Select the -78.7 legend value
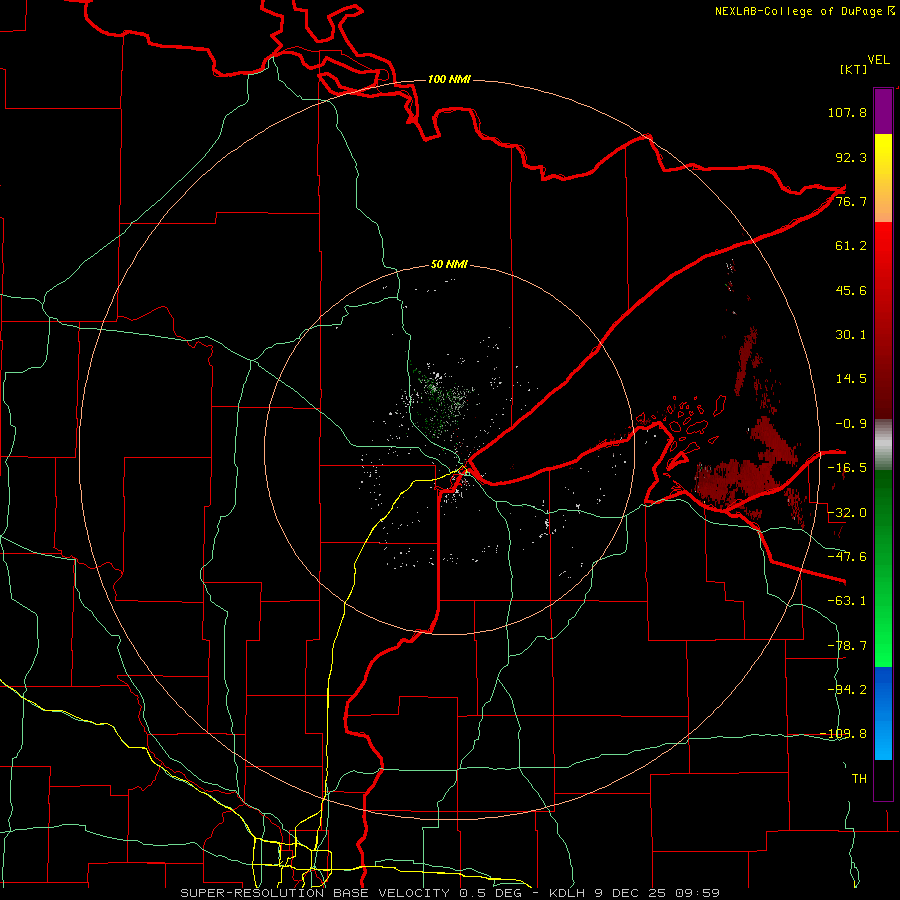Image resolution: width=900 pixels, height=900 pixels. [847, 646]
